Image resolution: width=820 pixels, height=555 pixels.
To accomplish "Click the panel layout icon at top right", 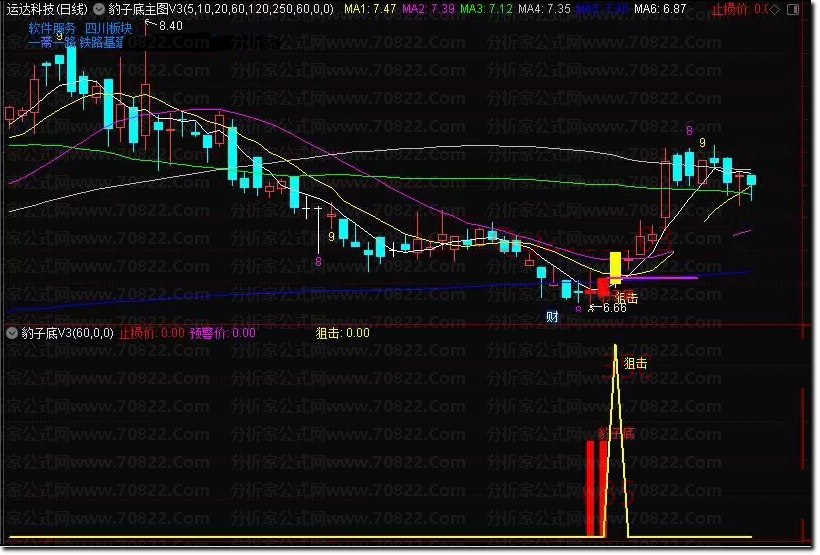I will coord(793,9).
